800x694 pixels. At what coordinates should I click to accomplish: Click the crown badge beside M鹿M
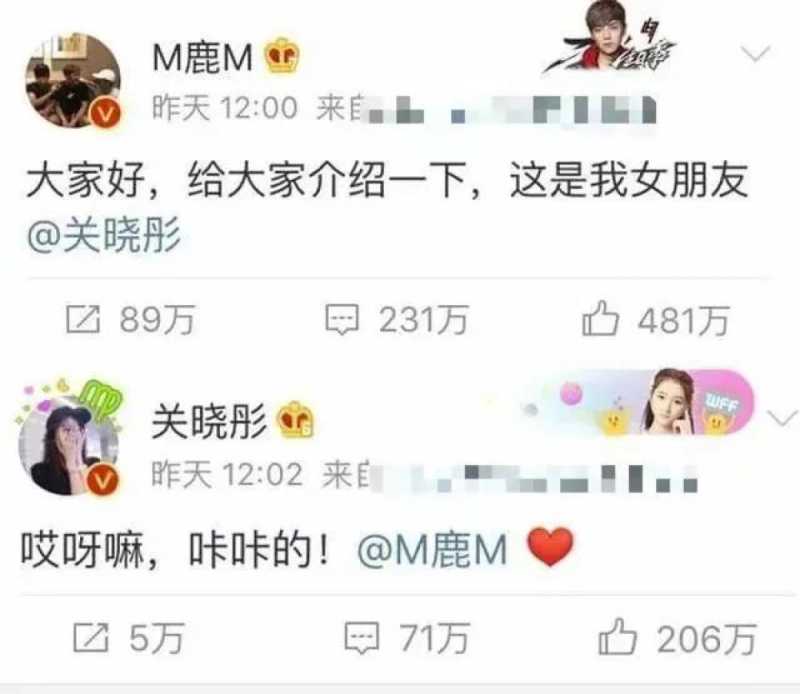coord(282,55)
